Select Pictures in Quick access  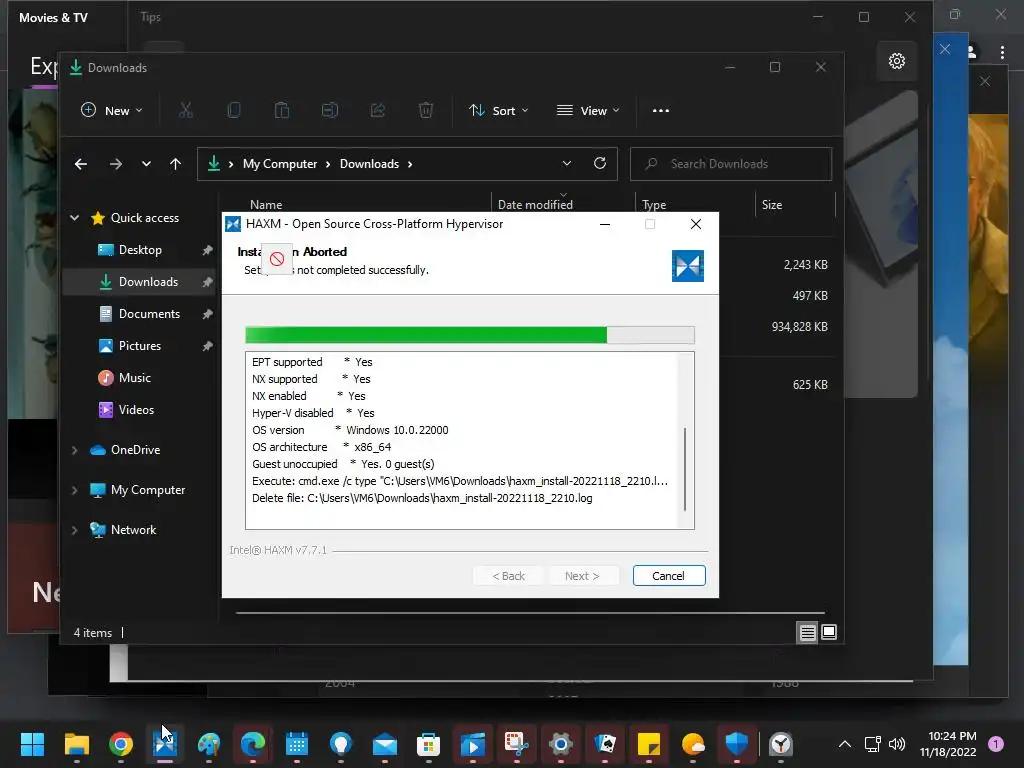click(139, 345)
